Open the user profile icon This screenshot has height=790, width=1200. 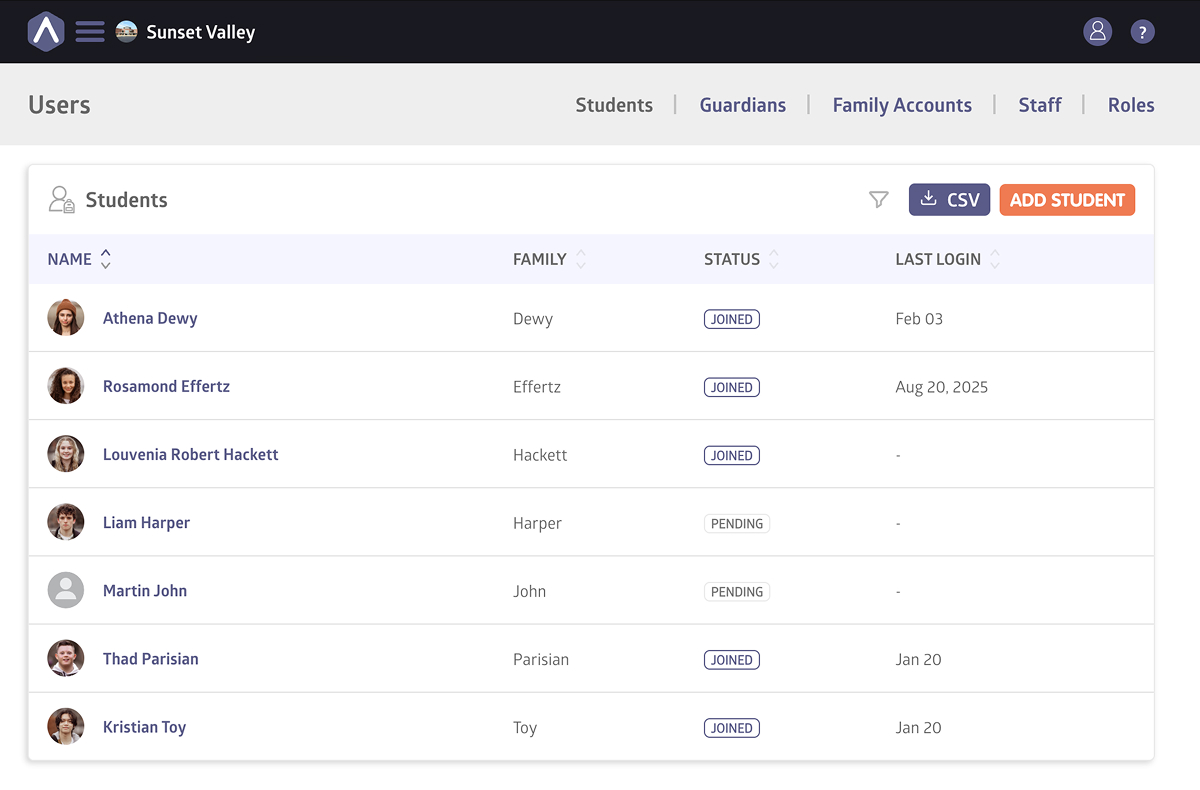tap(1097, 32)
